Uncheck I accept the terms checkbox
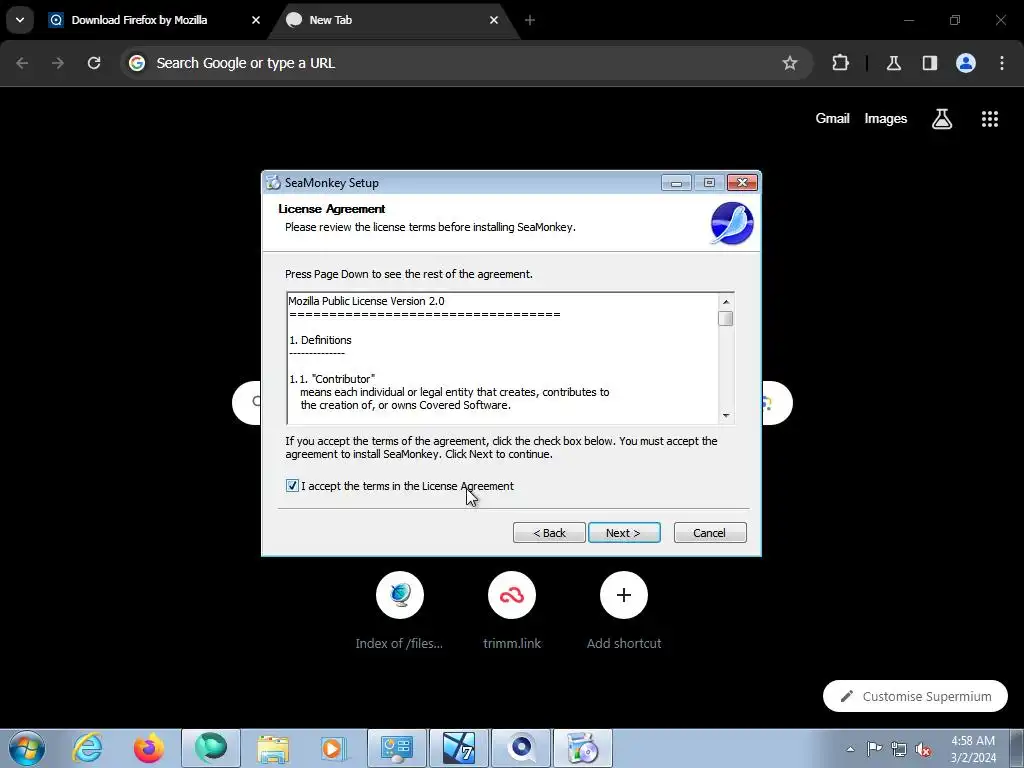Screen dimensions: 1024x768 [x=292, y=486]
